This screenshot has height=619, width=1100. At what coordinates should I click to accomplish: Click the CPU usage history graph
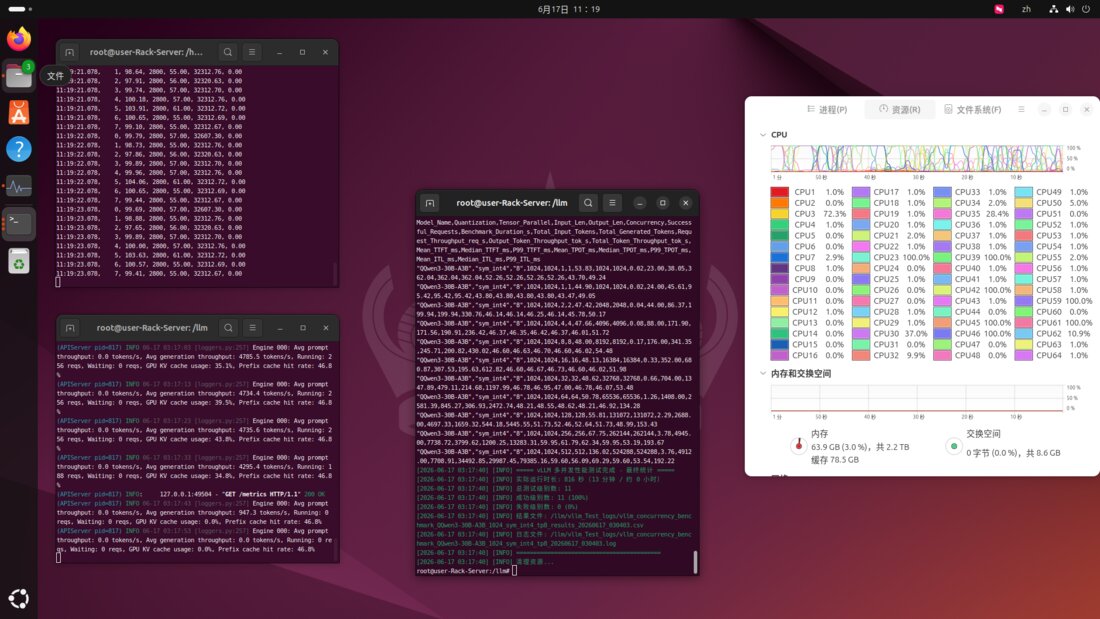point(916,158)
